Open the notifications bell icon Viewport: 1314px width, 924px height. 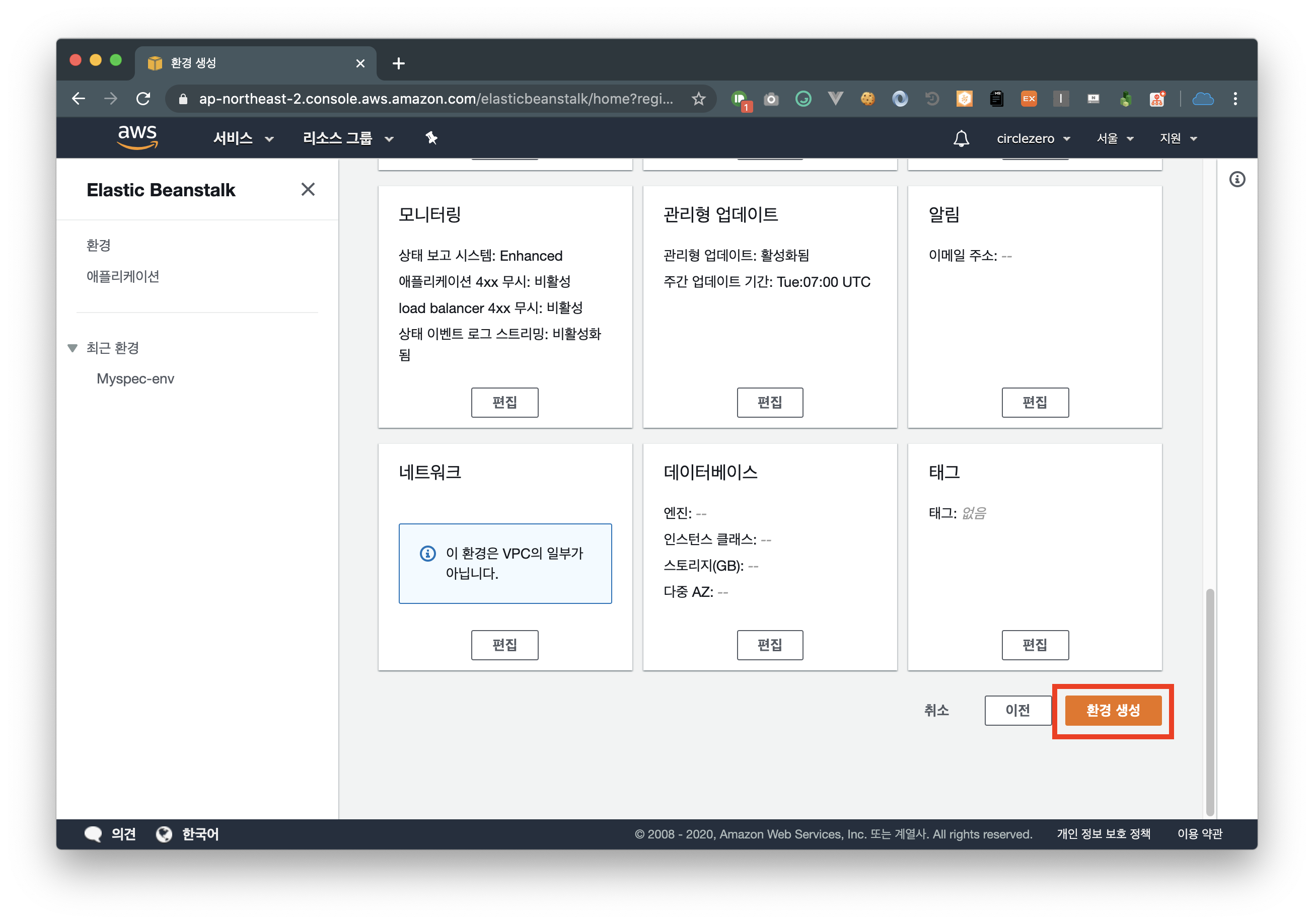pos(961,138)
